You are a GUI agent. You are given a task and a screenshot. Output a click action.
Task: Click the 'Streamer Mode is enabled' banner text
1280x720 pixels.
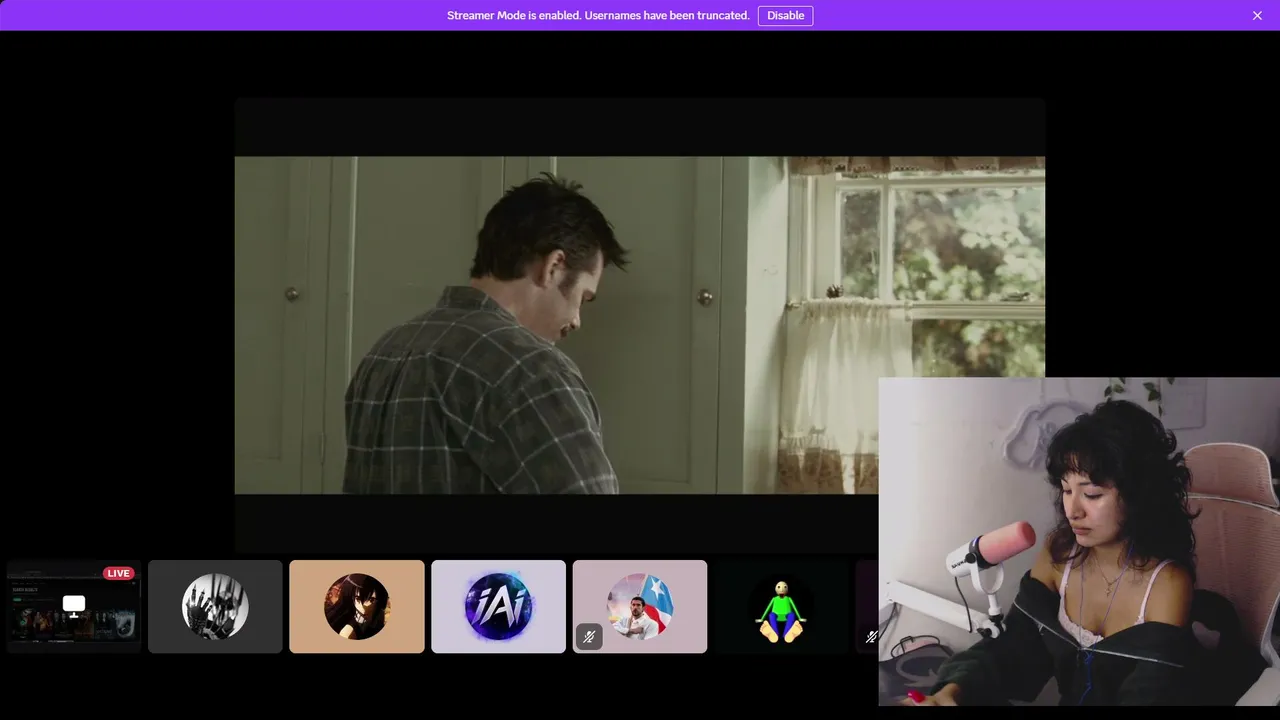[x=598, y=15]
